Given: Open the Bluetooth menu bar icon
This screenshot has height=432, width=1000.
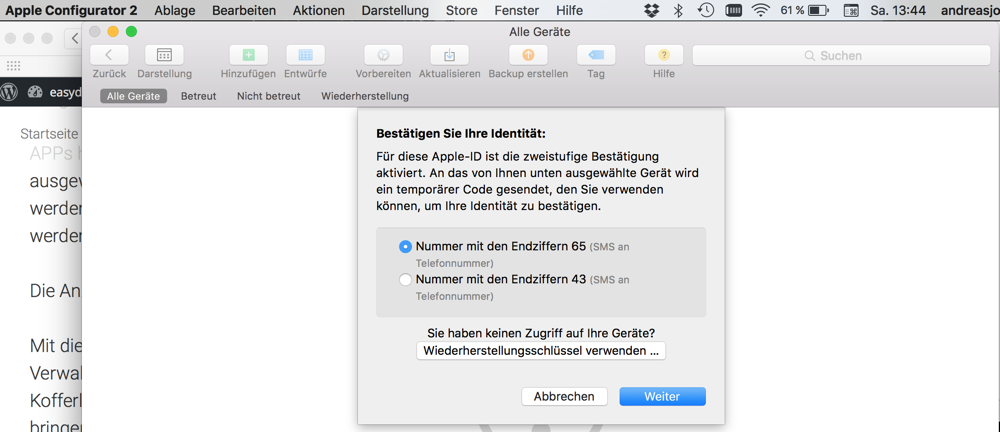Looking at the screenshot, I should click(679, 10).
